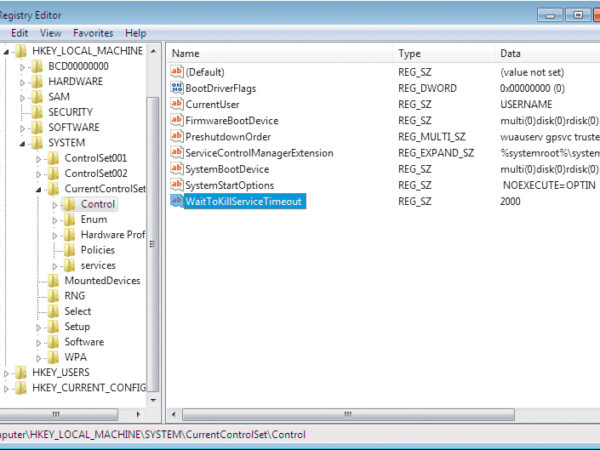Expand the ControlSet001 key
Image resolution: width=600 pixels, height=450 pixels.
click(x=39, y=159)
